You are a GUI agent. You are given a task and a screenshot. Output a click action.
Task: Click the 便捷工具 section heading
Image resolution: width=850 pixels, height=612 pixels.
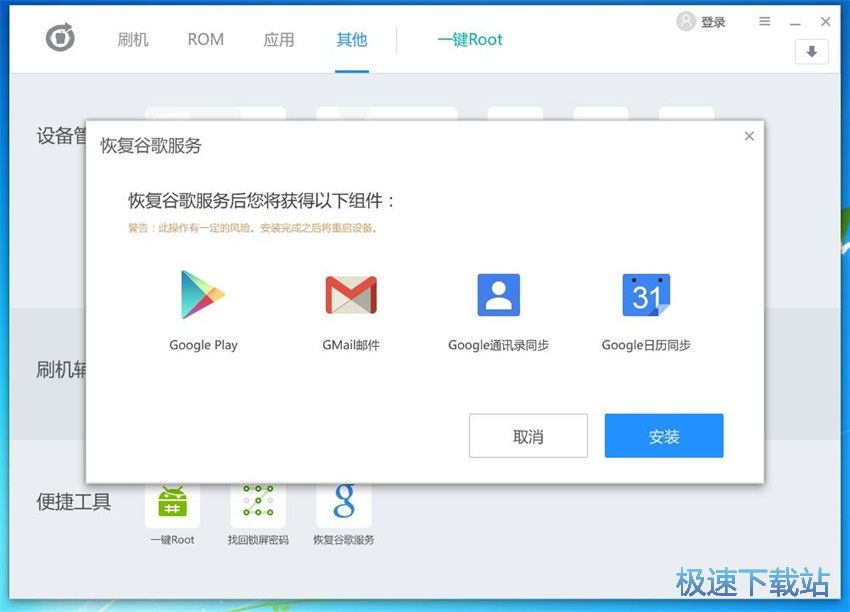[x=74, y=502]
